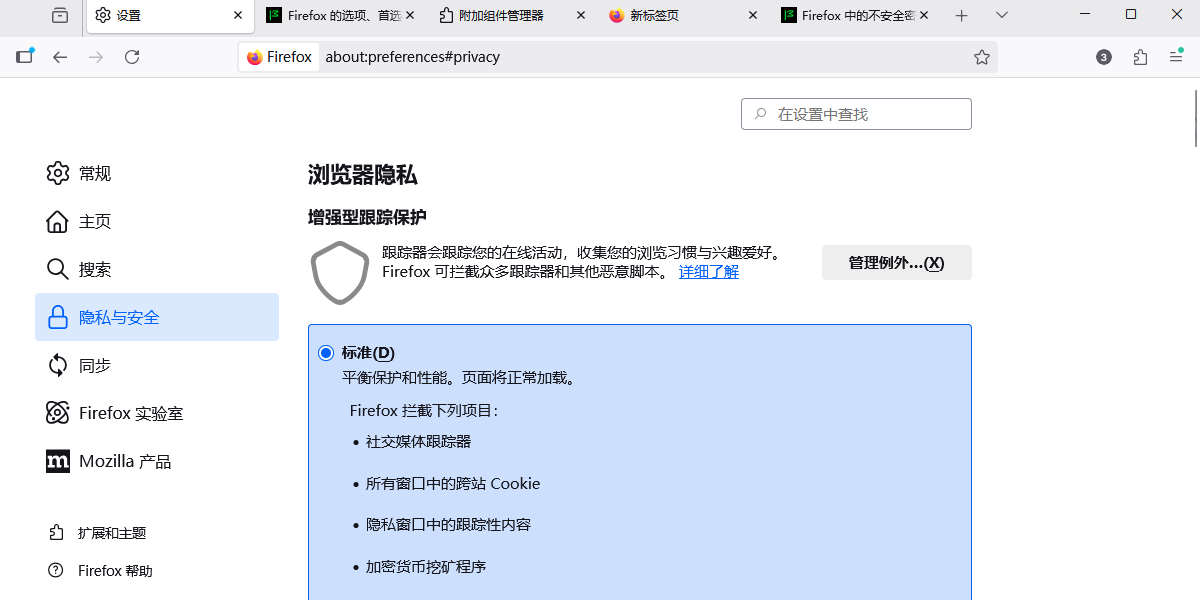Open the Extensions puzzle icon
Image resolution: width=1200 pixels, height=600 pixels.
tap(1140, 57)
